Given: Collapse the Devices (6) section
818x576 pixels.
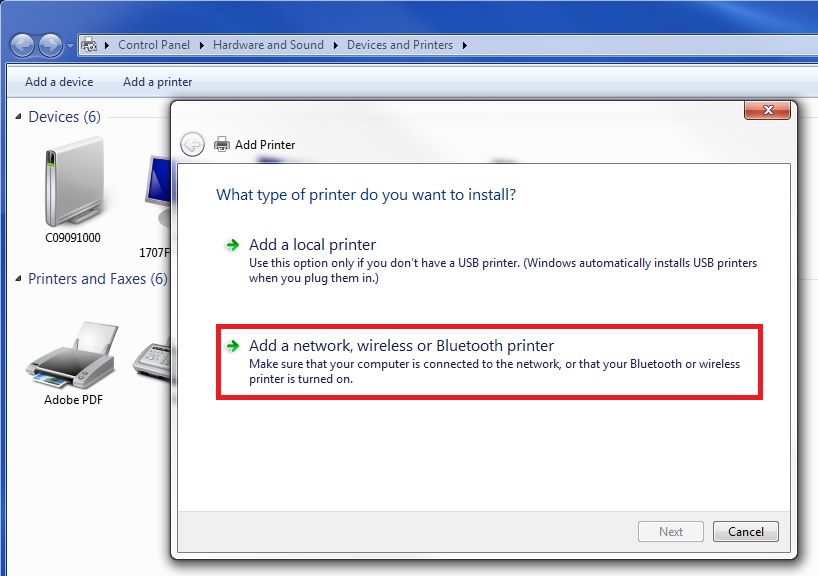Looking at the screenshot, I should pos(18,117).
